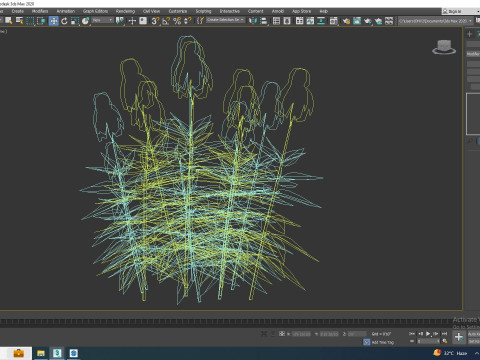The image size is (480, 360).
Task: Activate the Select and Place tool
Action: [x=86, y=21]
